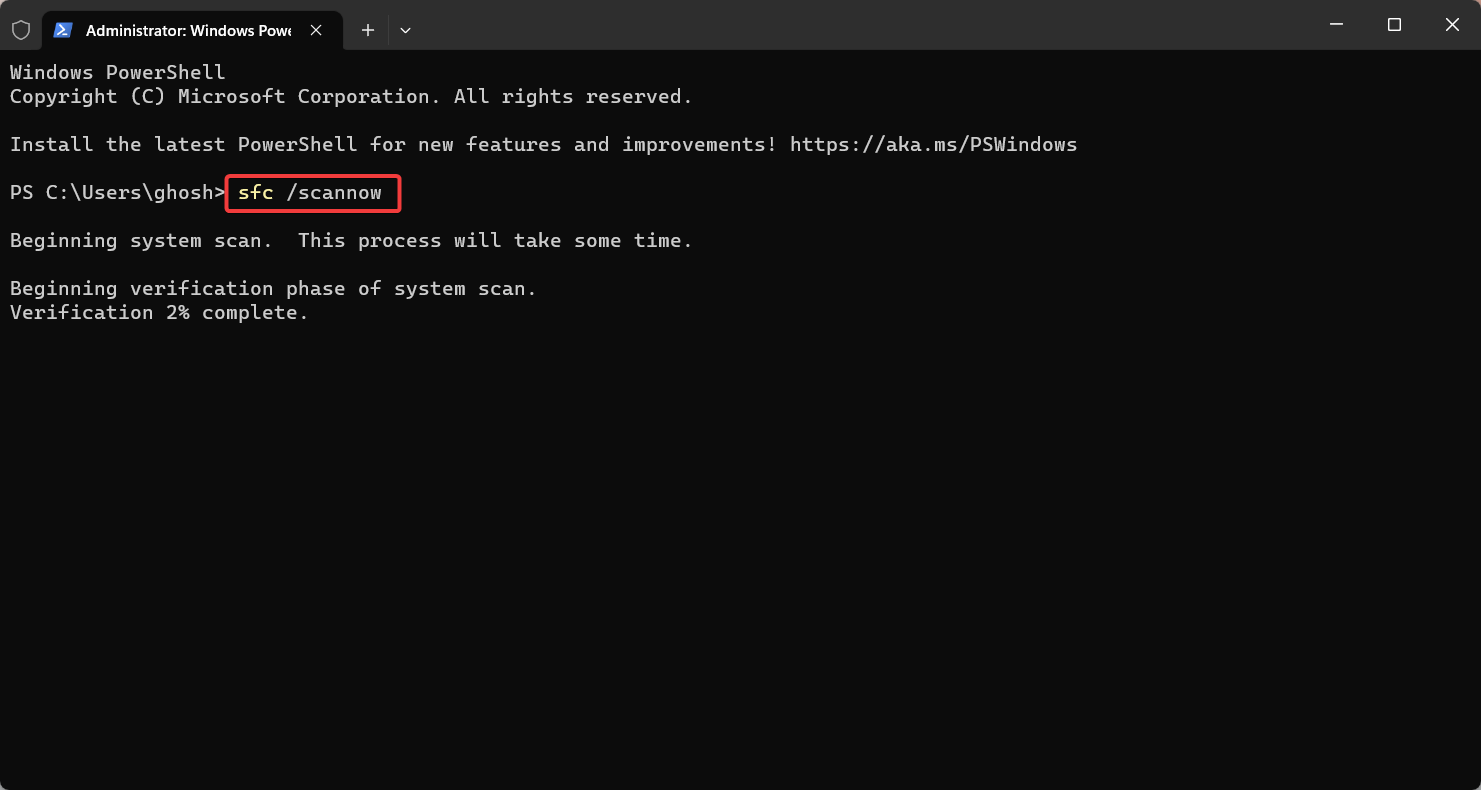Select the Administrator: Windows PowerShell tab
The image size is (1481, 790).
[188, 30]
